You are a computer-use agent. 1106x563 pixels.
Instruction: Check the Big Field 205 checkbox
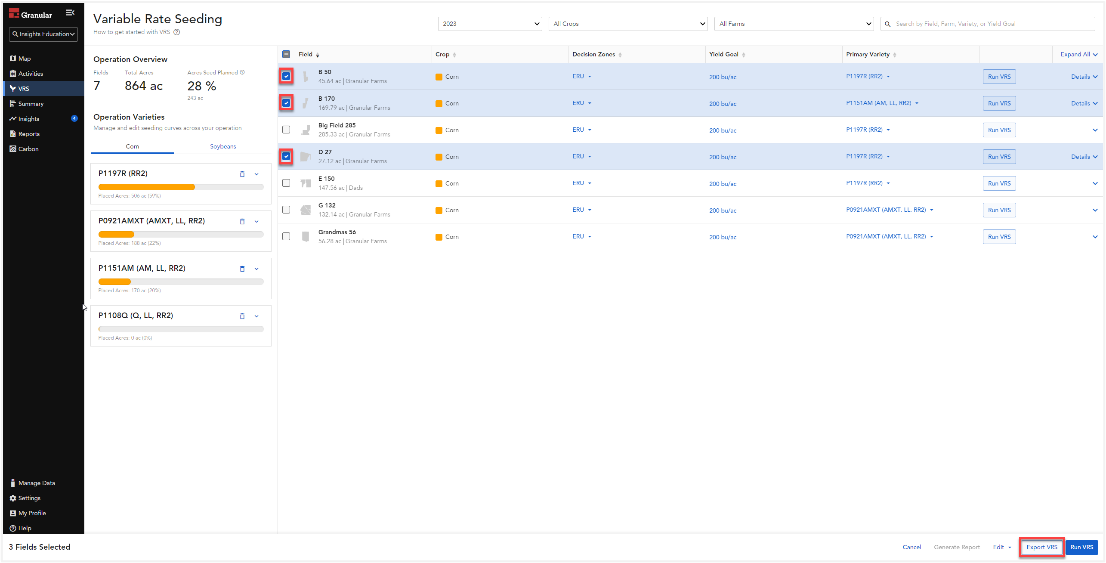tap(287, 130)
